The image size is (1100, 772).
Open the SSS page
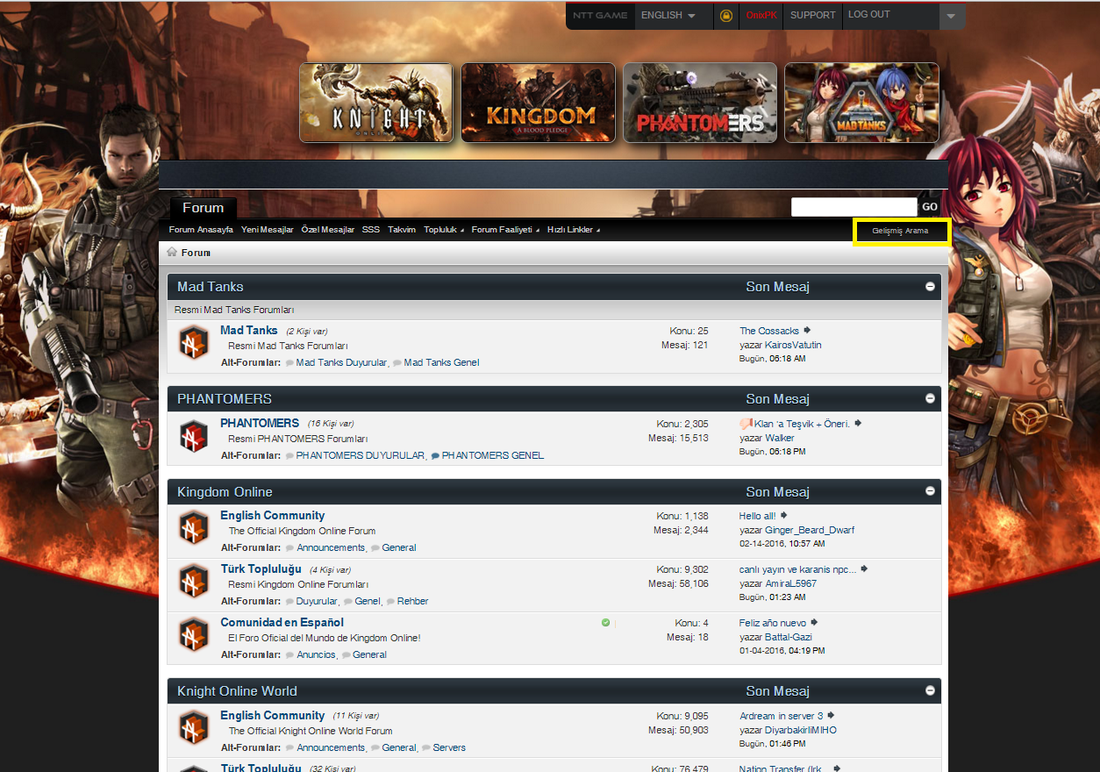pyautogui.click(x=370, y=229)
